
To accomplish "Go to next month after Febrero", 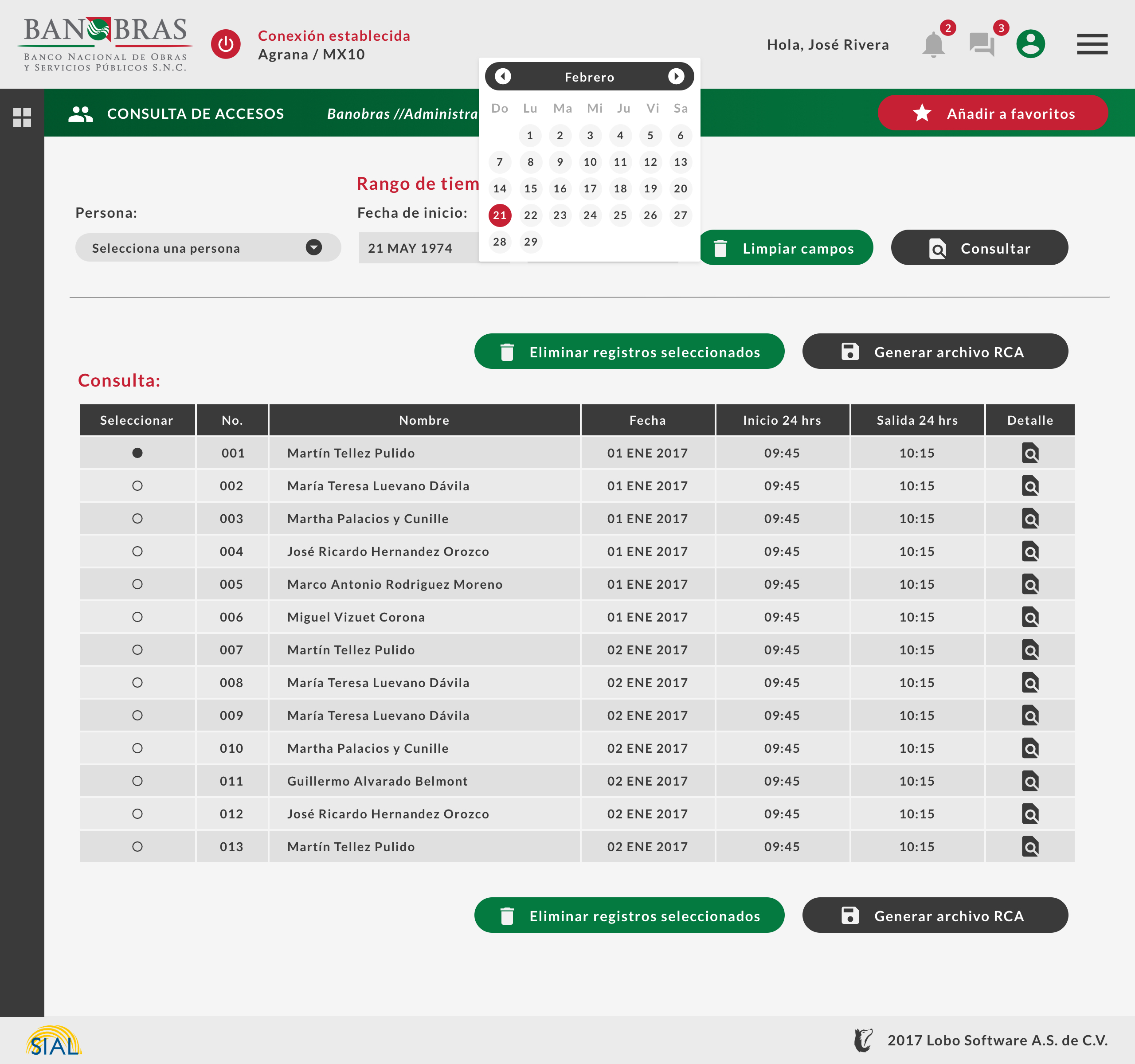I will 676,77.
